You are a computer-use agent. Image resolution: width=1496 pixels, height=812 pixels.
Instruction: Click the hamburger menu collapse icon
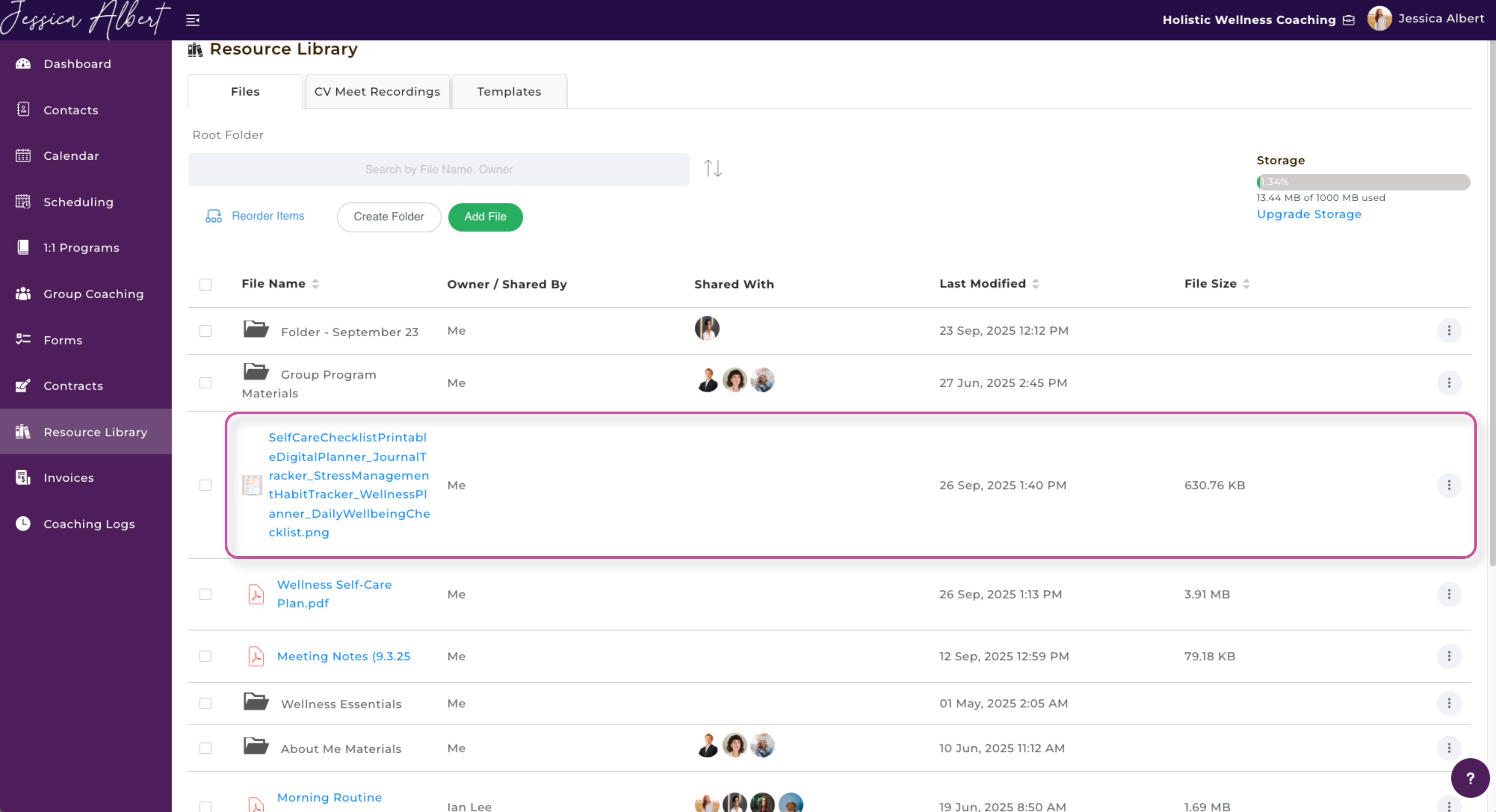coord(192,20)
